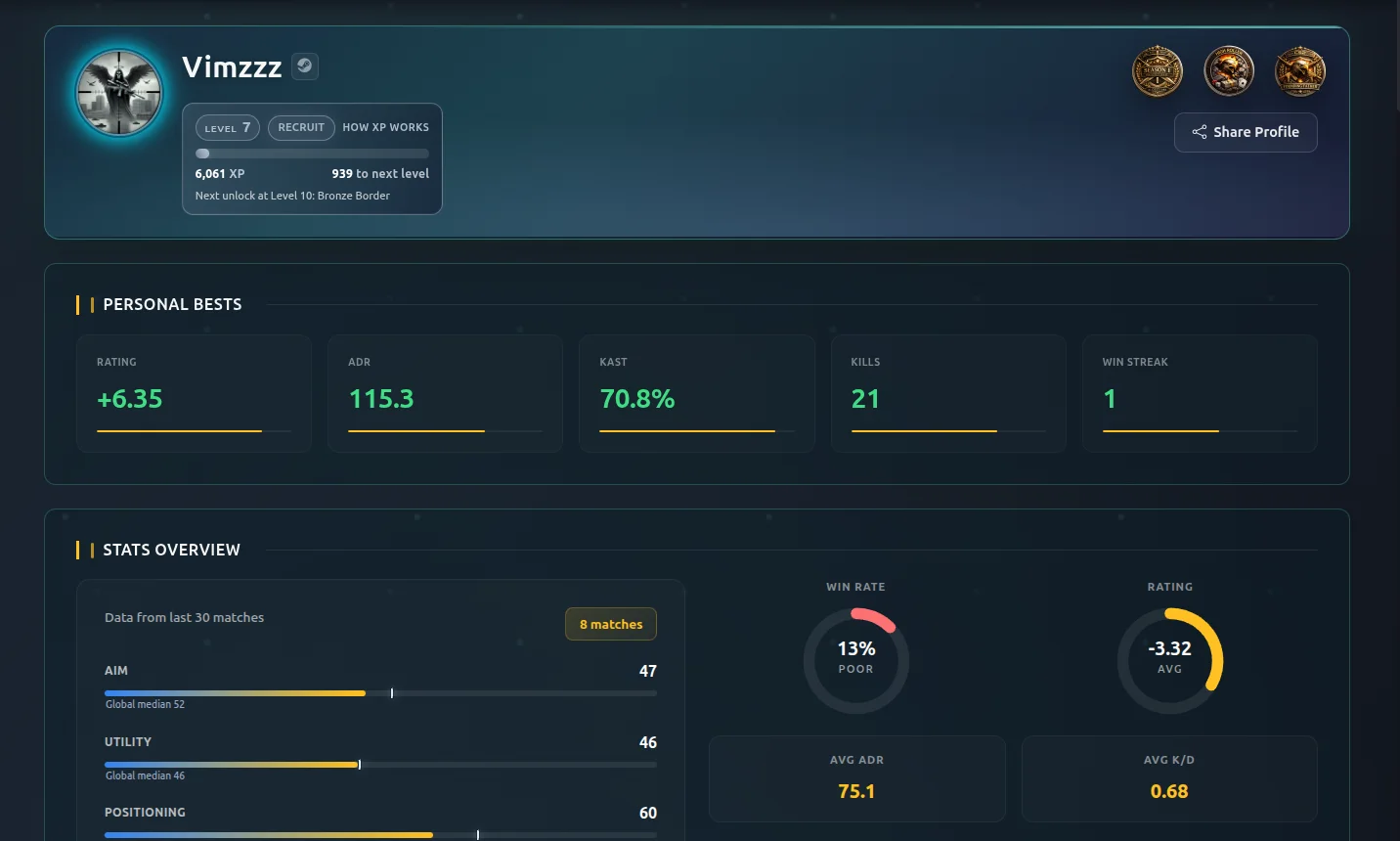Select the Avg K/D 0.68 card
1400x841 pixels.
click(1169, 778)
